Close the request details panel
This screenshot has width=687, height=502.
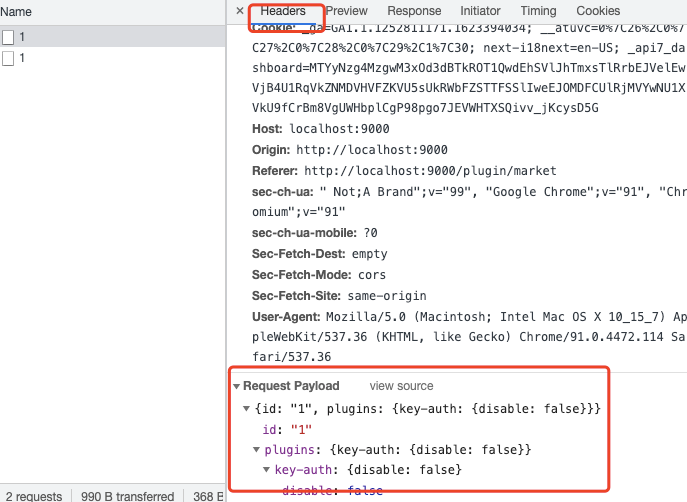[239, 11]
